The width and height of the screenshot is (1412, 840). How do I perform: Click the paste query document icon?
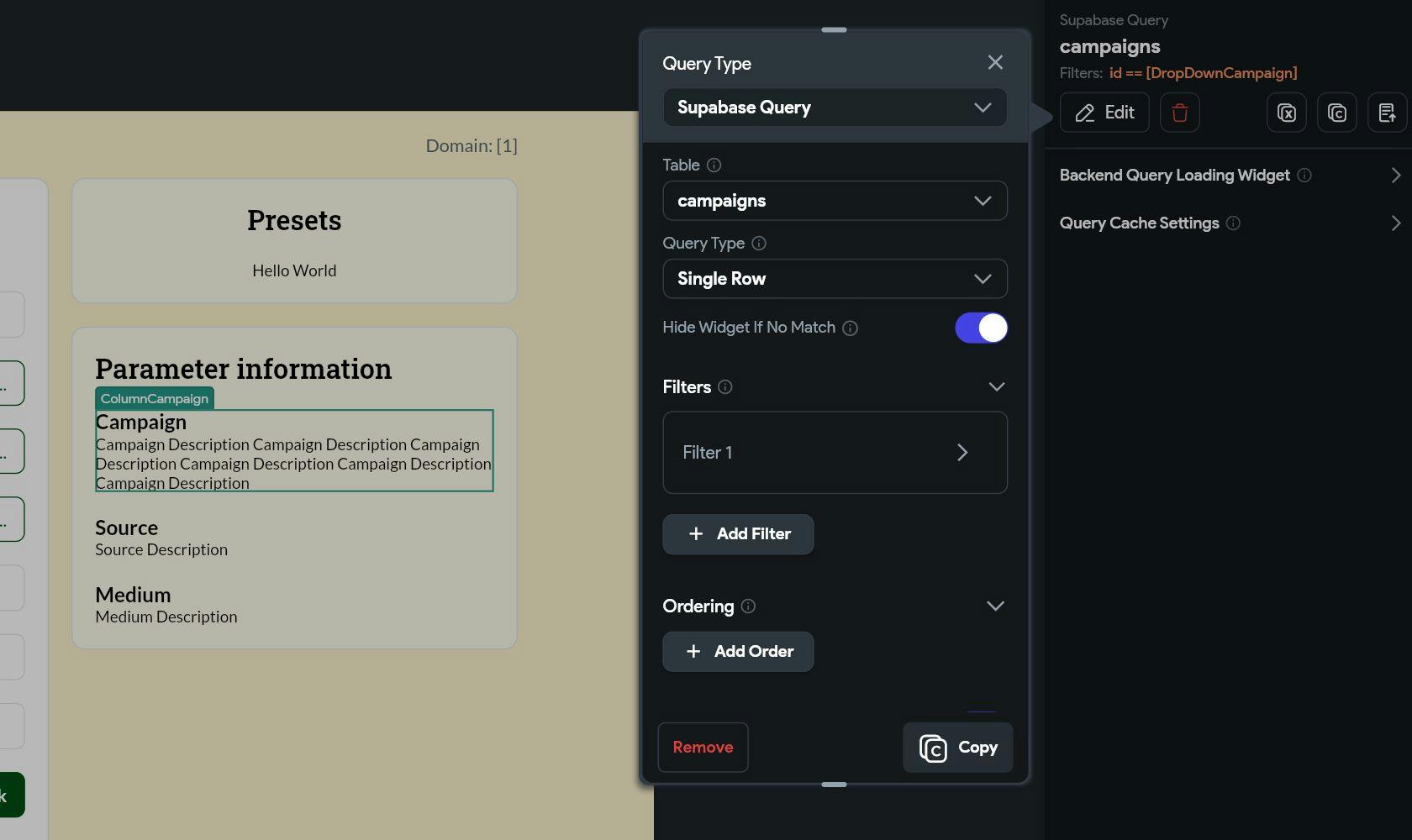tap(1387, 113)
